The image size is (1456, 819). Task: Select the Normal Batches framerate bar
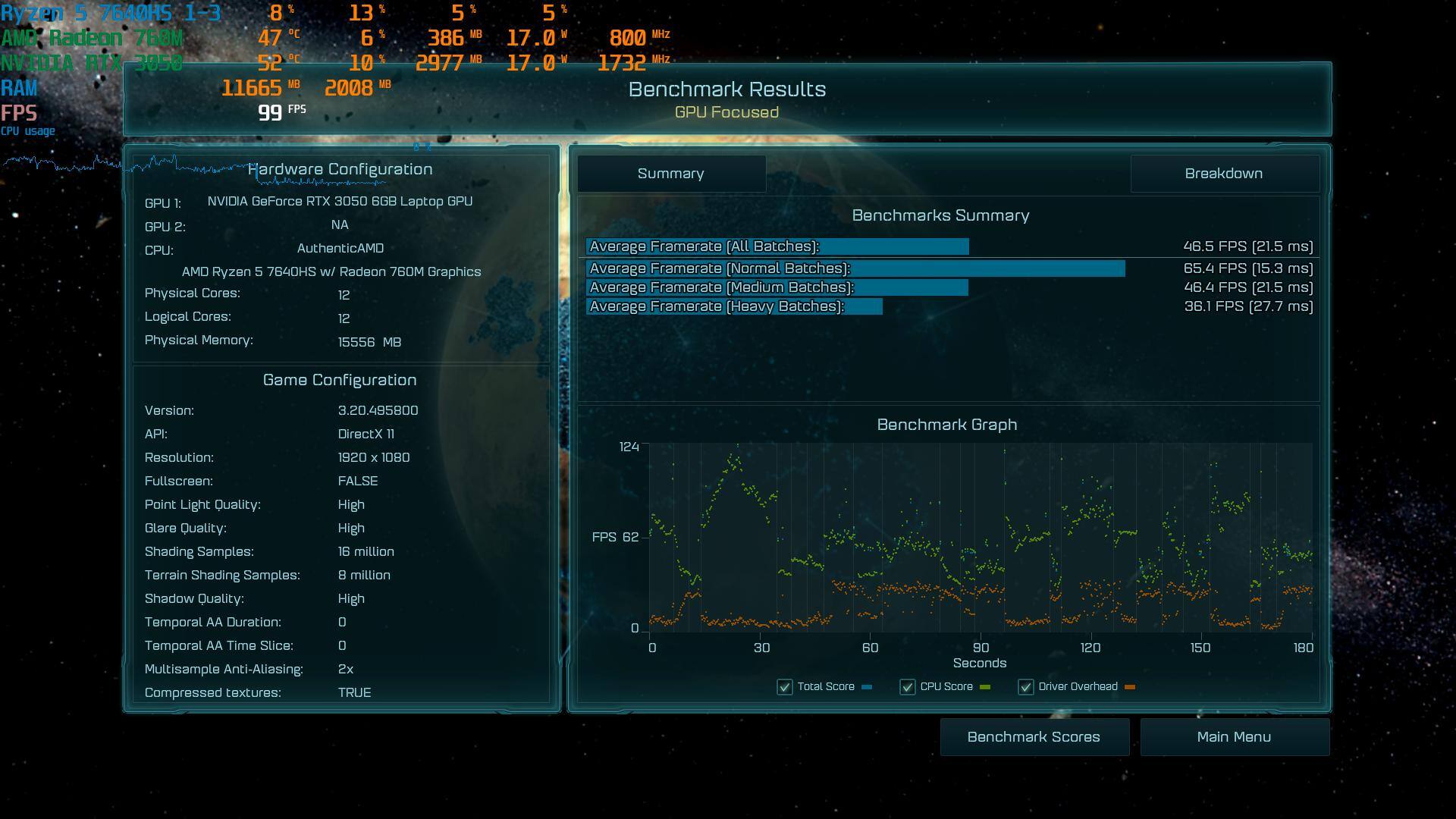coord(855,268)
